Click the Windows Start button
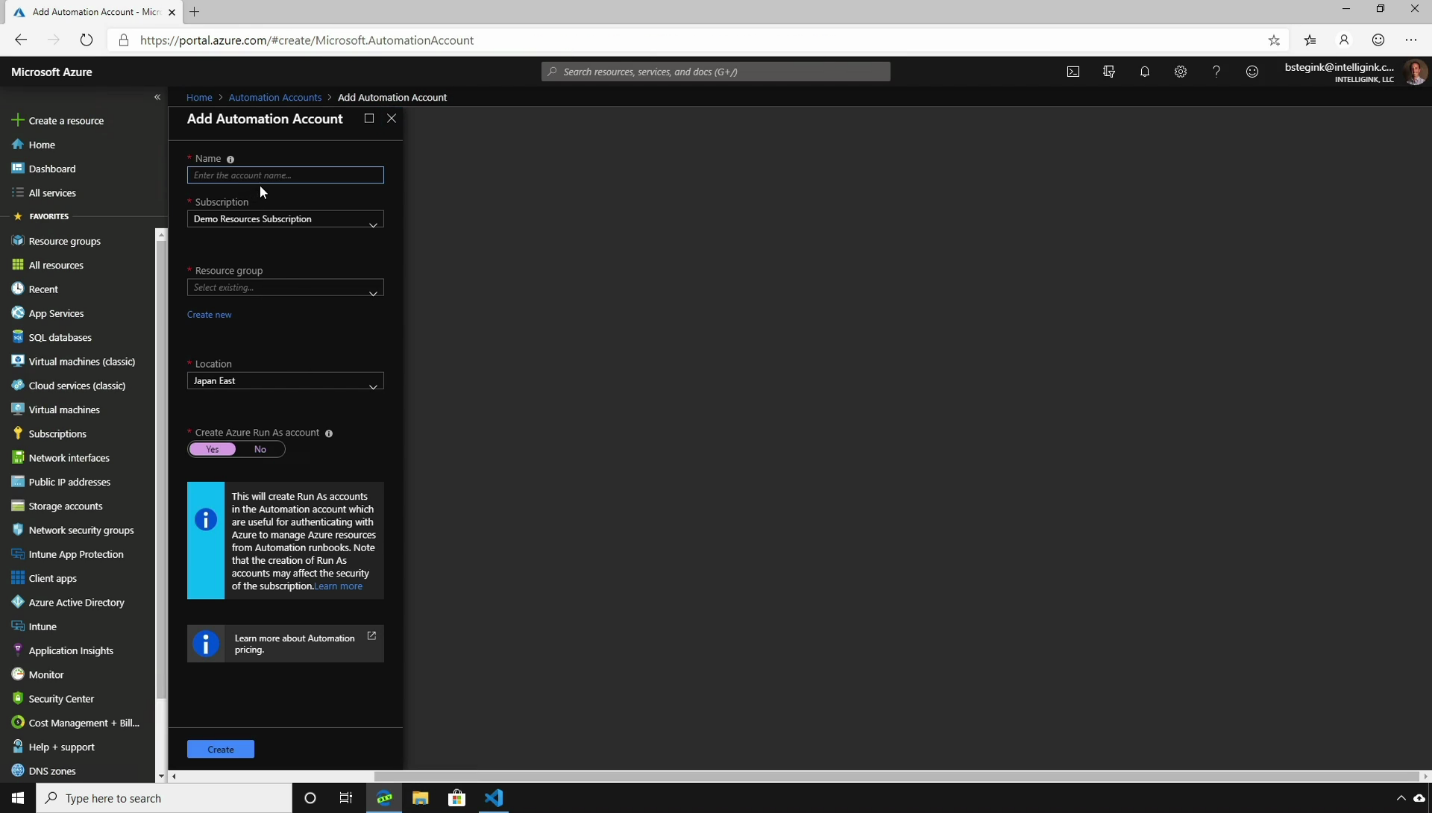This screenshot has height=813, width=1432. pyautogui.click(x=17, y=797)
